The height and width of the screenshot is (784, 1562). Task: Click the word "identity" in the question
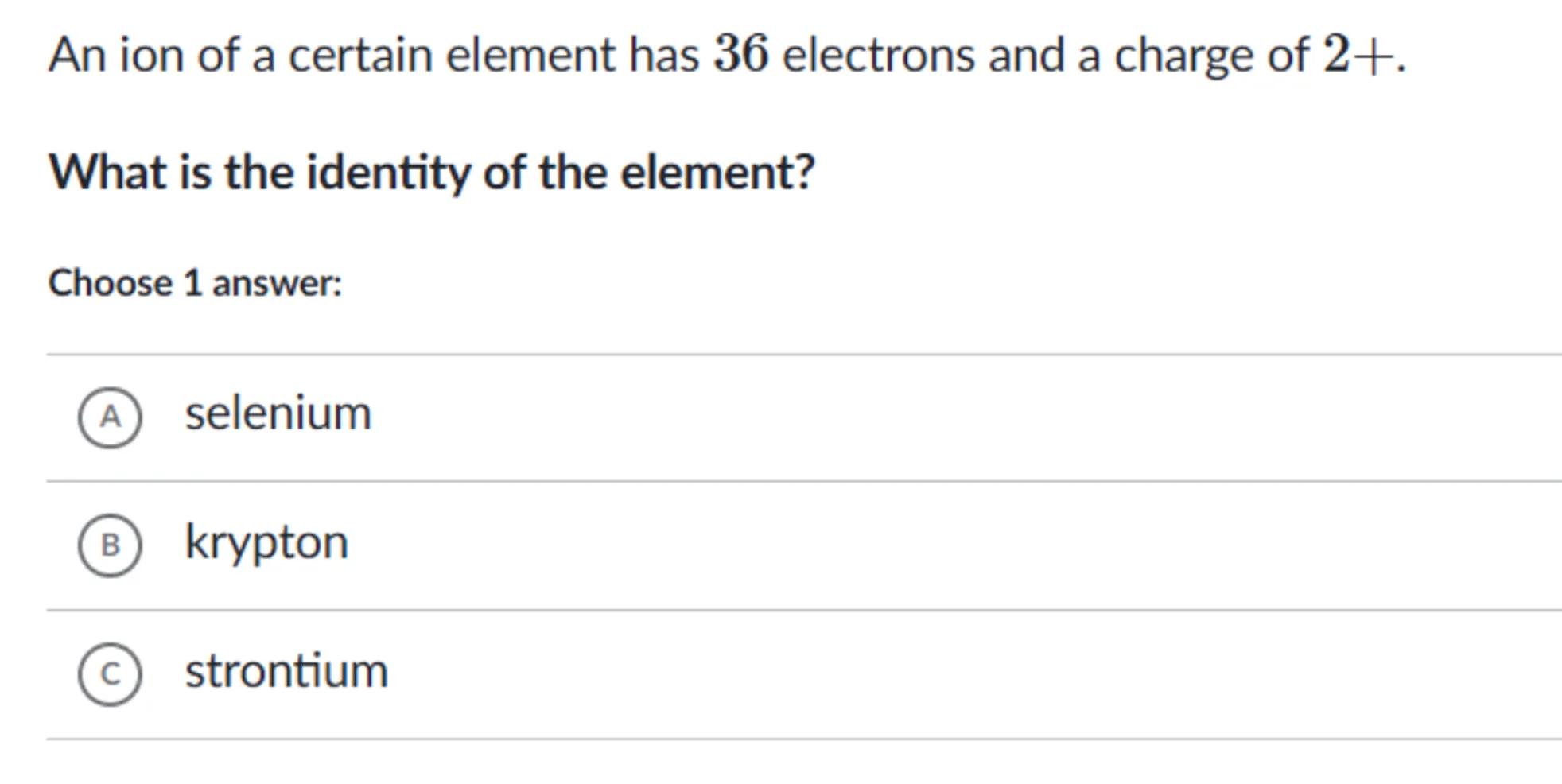[388, 173]
